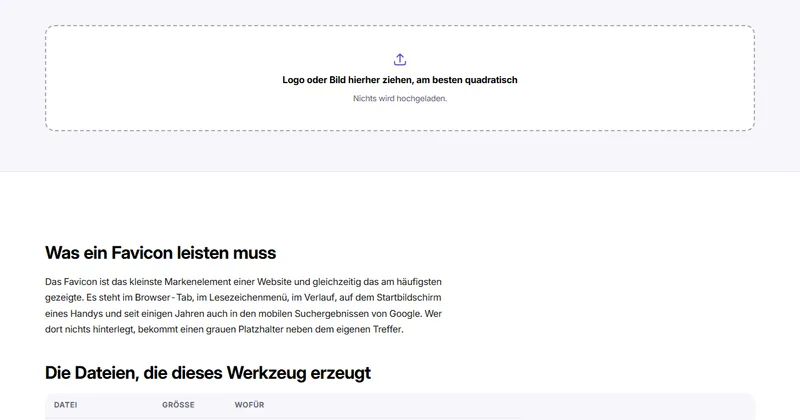
Task: Click the DATEI column header
Action: click(x=66, y=405)
